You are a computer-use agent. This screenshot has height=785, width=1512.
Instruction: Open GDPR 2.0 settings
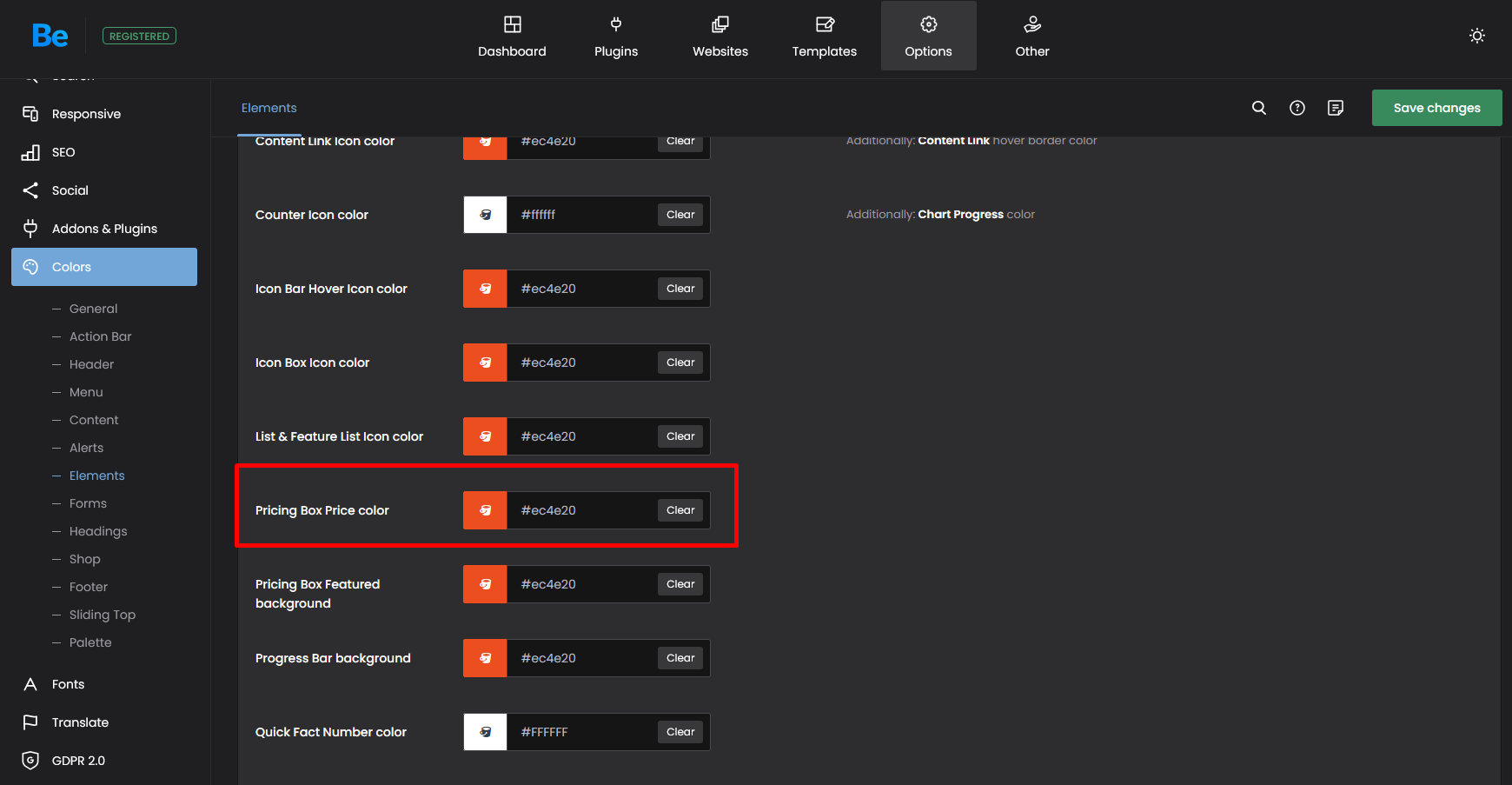[78, 761]
